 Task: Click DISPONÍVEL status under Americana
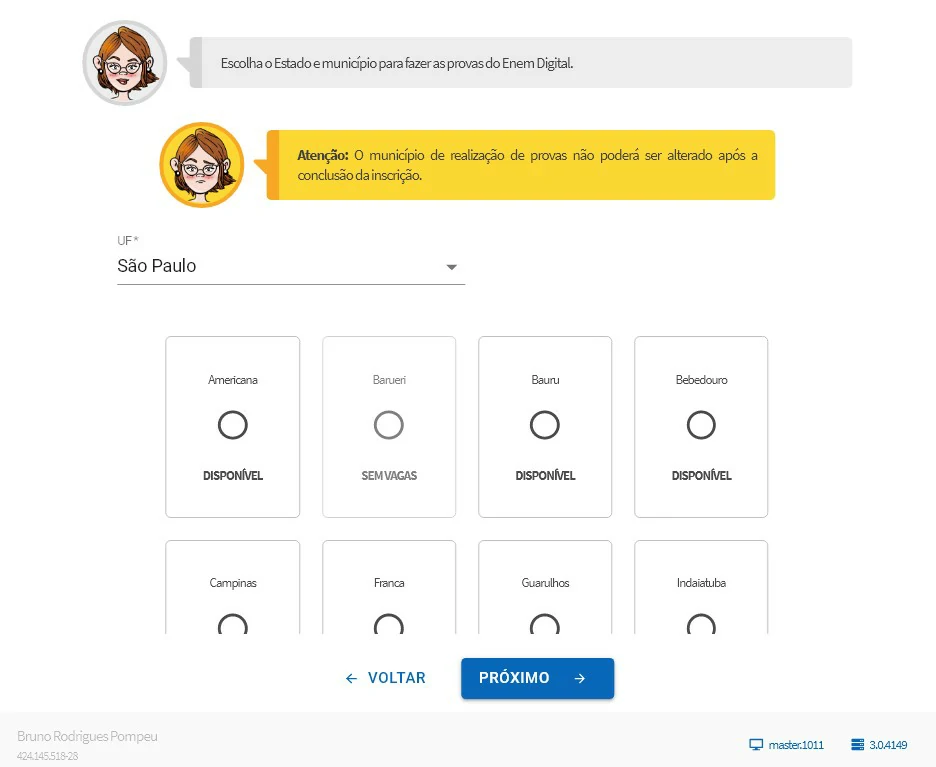(233, 476)
